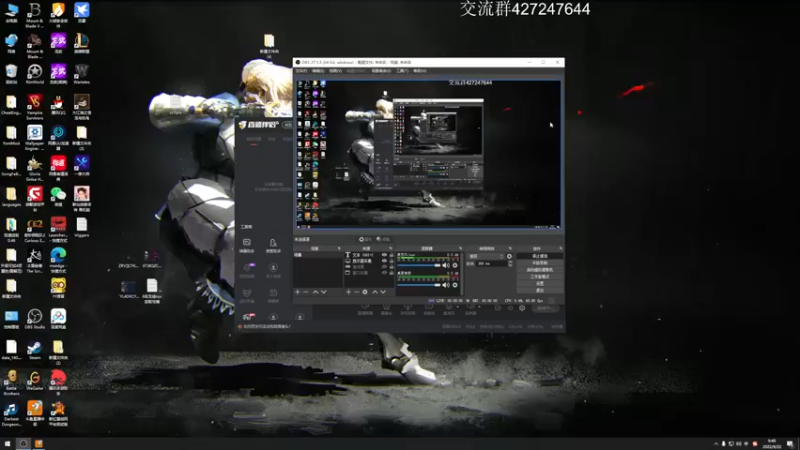Open source properties gear in Sources toolbar

click(365, 292)
